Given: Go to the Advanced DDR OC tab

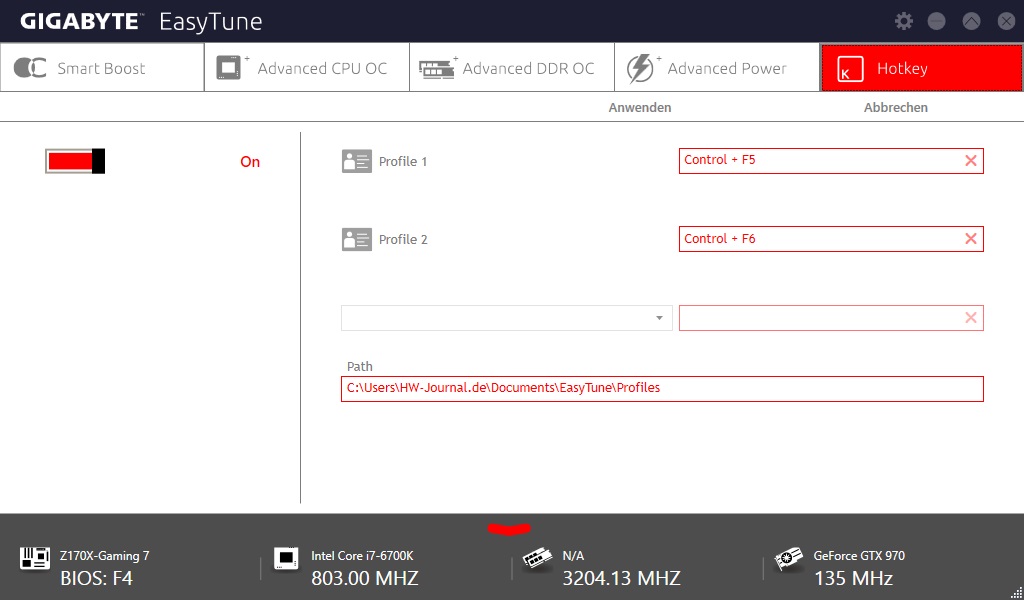Looking at the screenshot, I should [512, 68].
